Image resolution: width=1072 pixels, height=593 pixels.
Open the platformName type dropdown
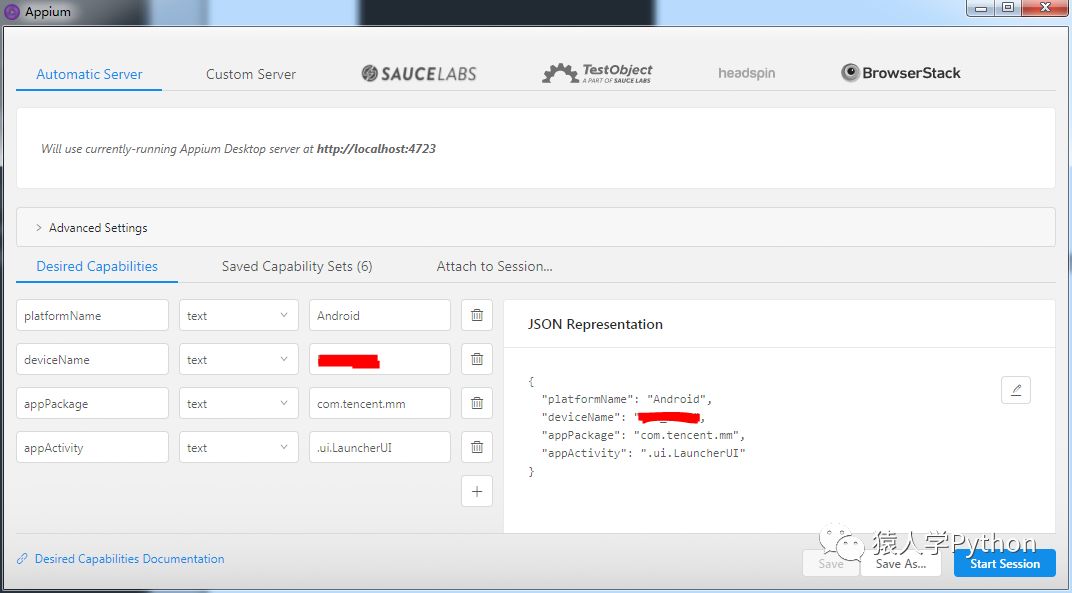(x=239, y=315)
